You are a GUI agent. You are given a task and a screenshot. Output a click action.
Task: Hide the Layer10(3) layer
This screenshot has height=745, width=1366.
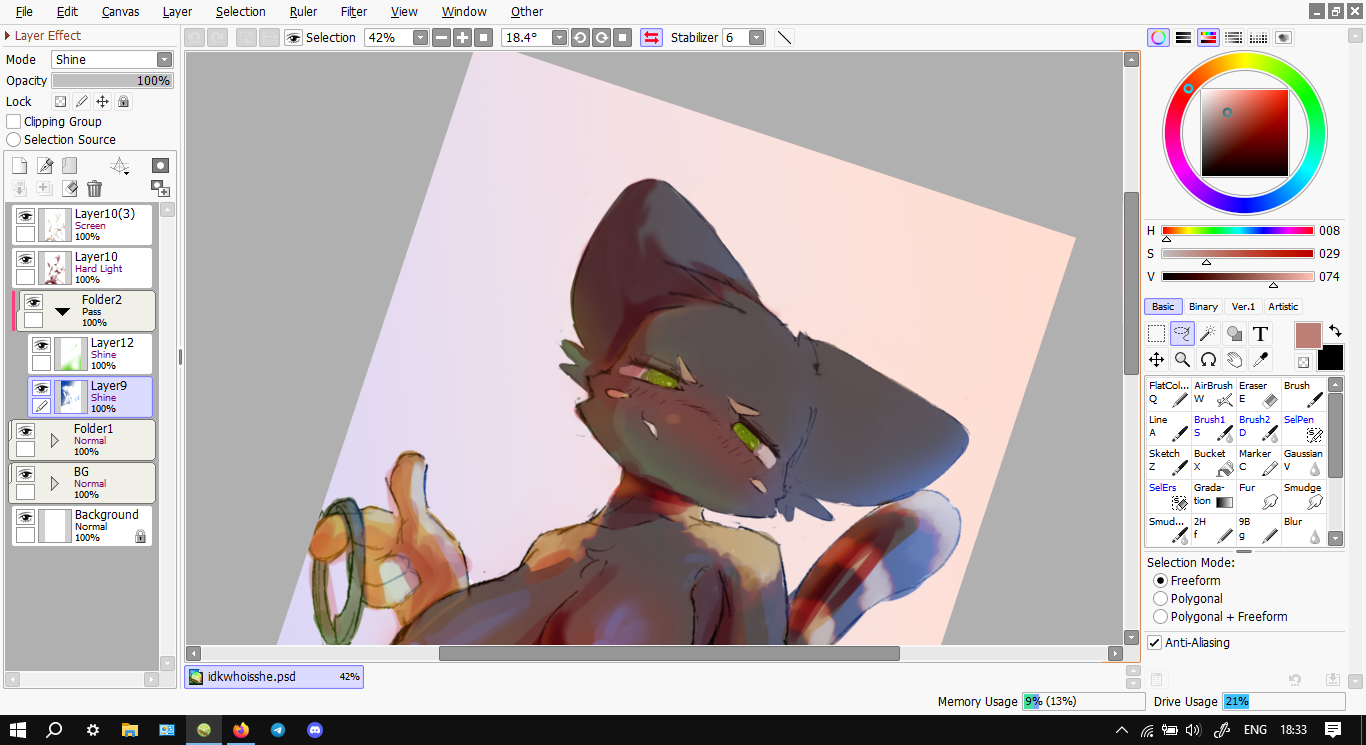coord(25,216)
